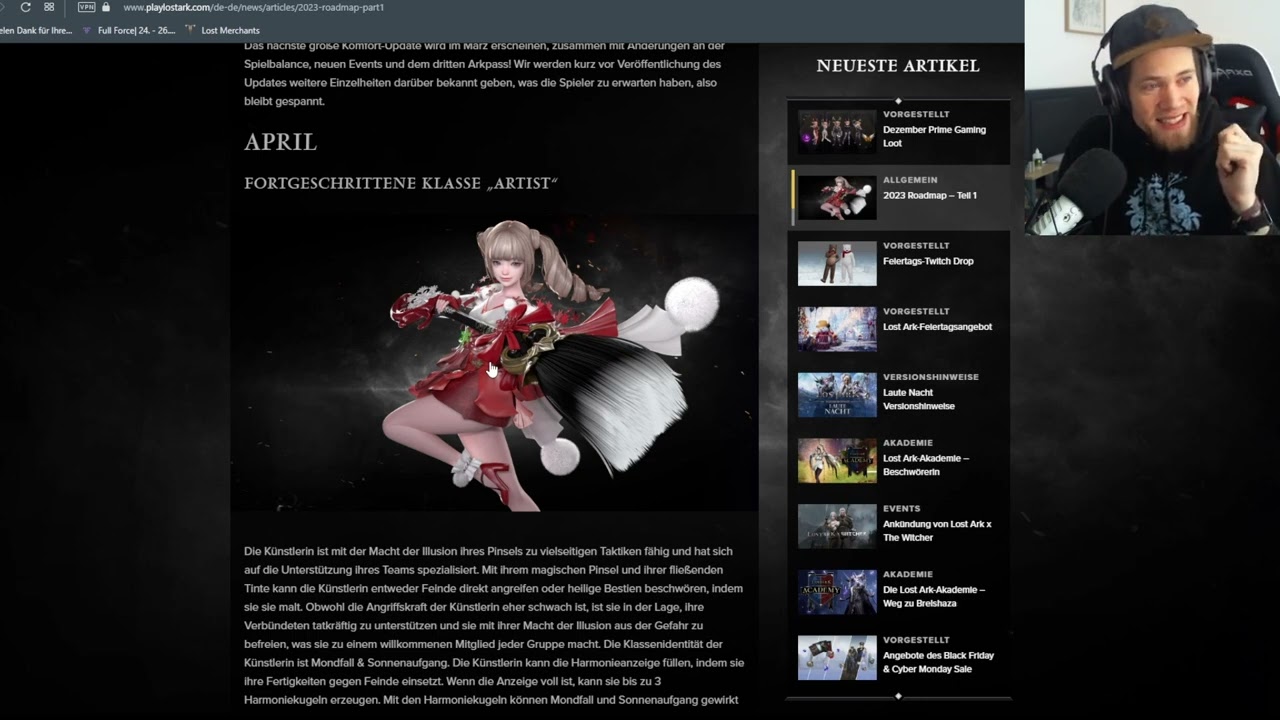Reload the page with the refresh icon

coord(25,7)
